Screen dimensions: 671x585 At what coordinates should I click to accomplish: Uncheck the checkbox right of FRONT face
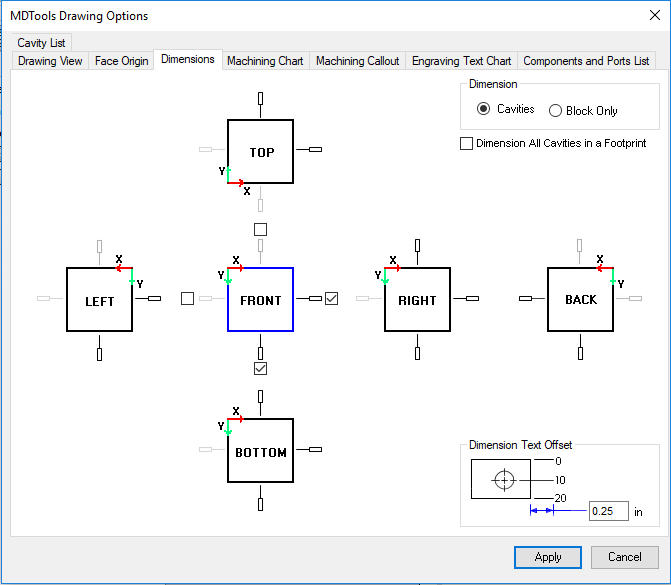pyautogui.click(x=332, y=298)
